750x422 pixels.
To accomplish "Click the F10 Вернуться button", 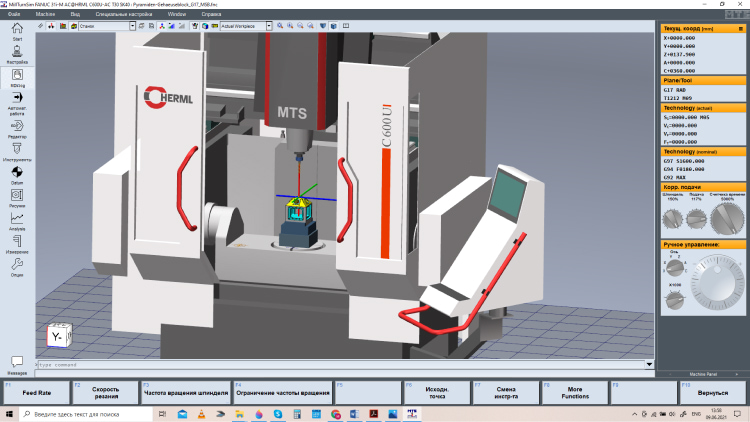I will pyautogui.click(x=713, y=392).
